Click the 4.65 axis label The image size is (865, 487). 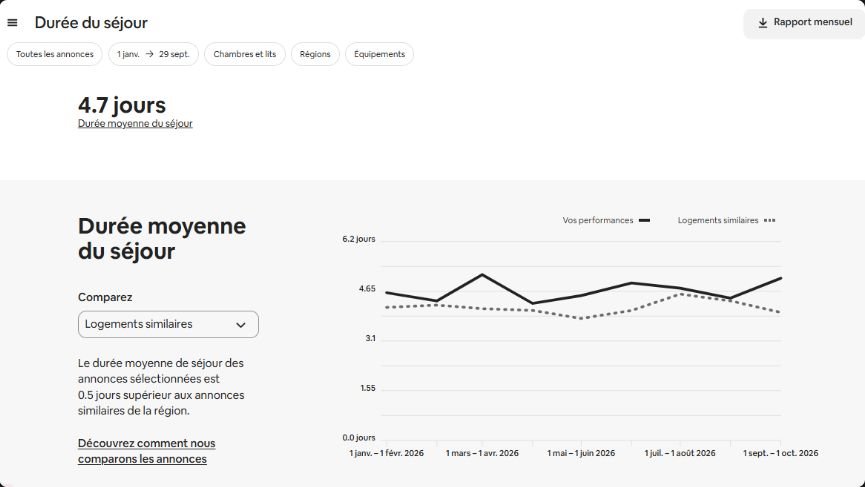pos(367,288)
